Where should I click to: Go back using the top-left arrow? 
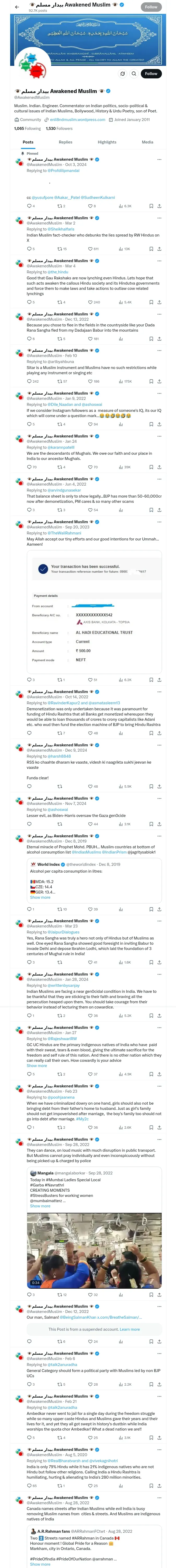pyautogui.click(x=17, y=7)
